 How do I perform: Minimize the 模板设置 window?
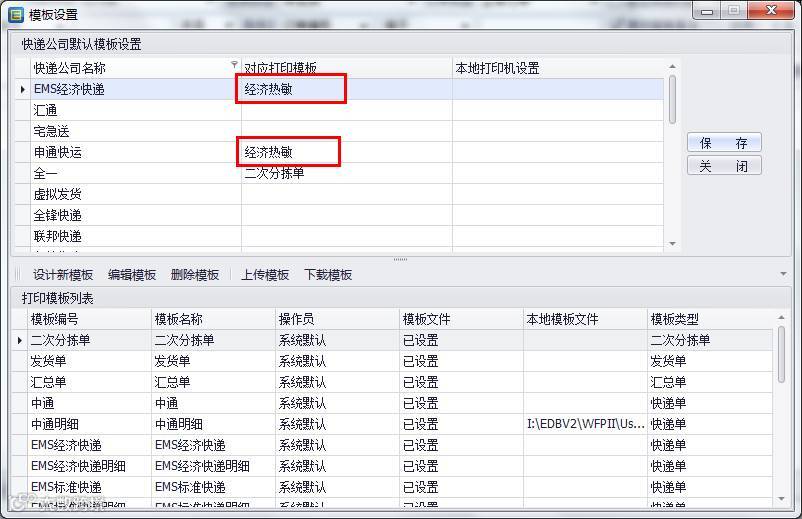coord(707,11)
